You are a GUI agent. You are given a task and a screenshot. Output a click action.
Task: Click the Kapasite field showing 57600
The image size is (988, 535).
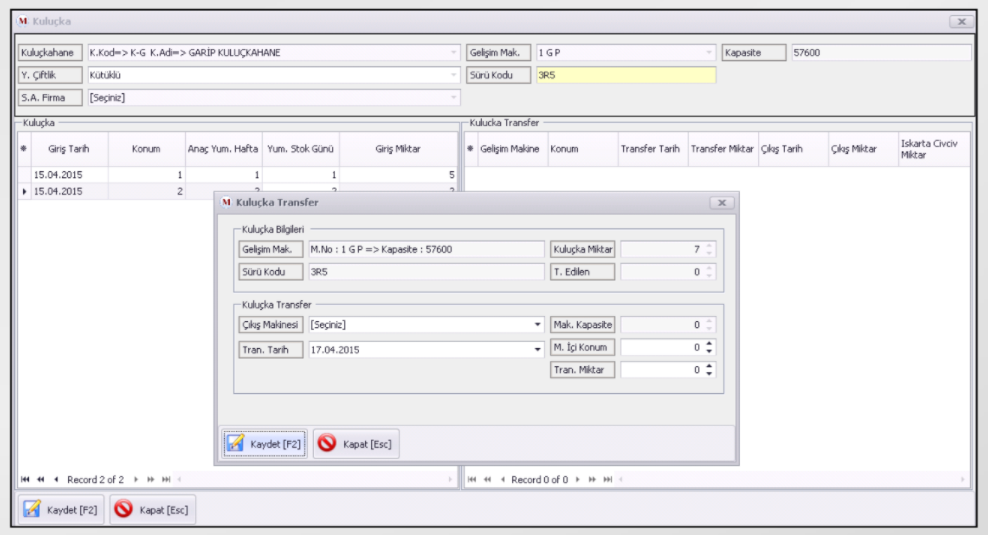click(x=881, y=52)
